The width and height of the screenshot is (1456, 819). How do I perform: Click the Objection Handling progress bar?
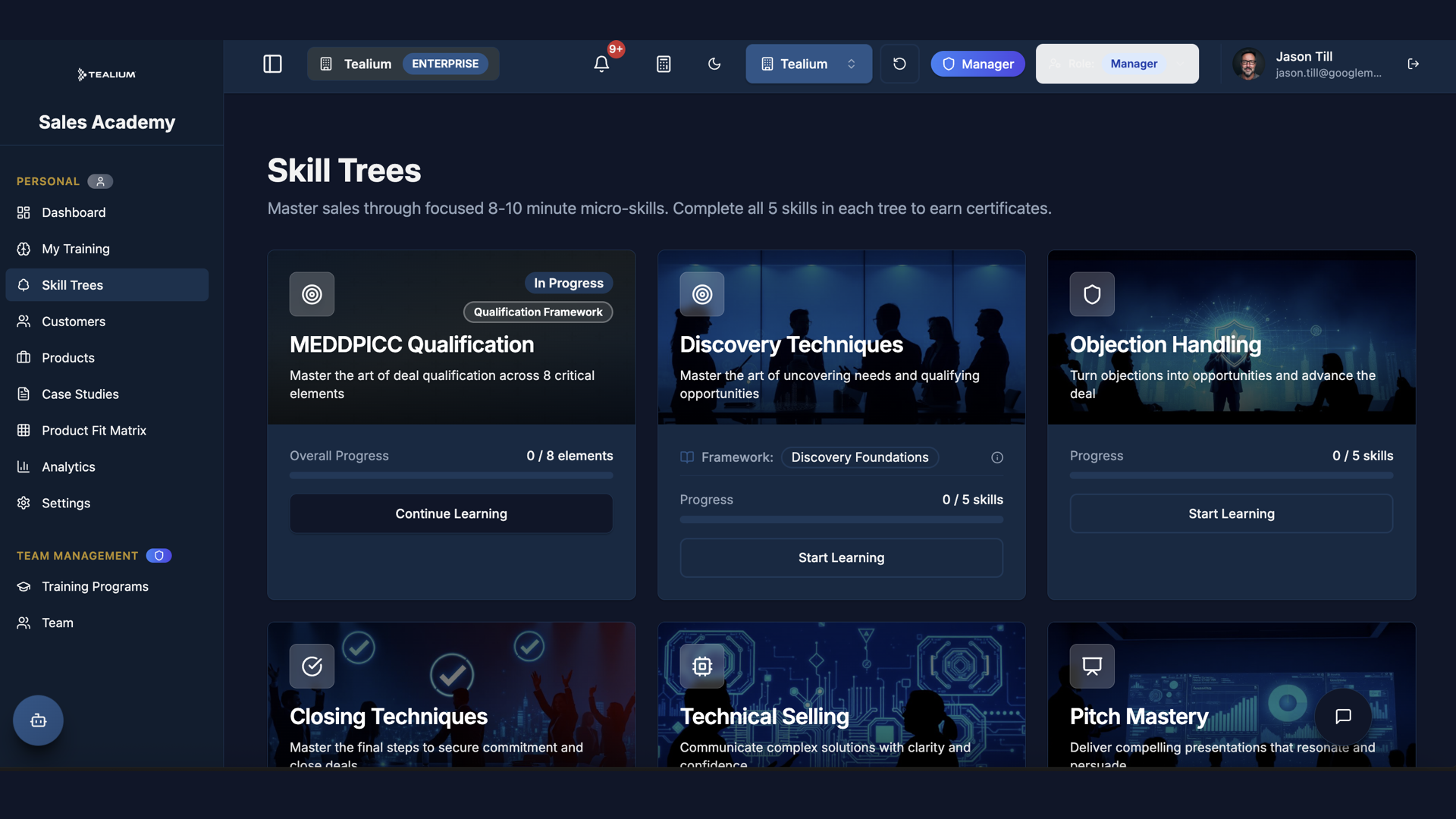pos(1232,476)
